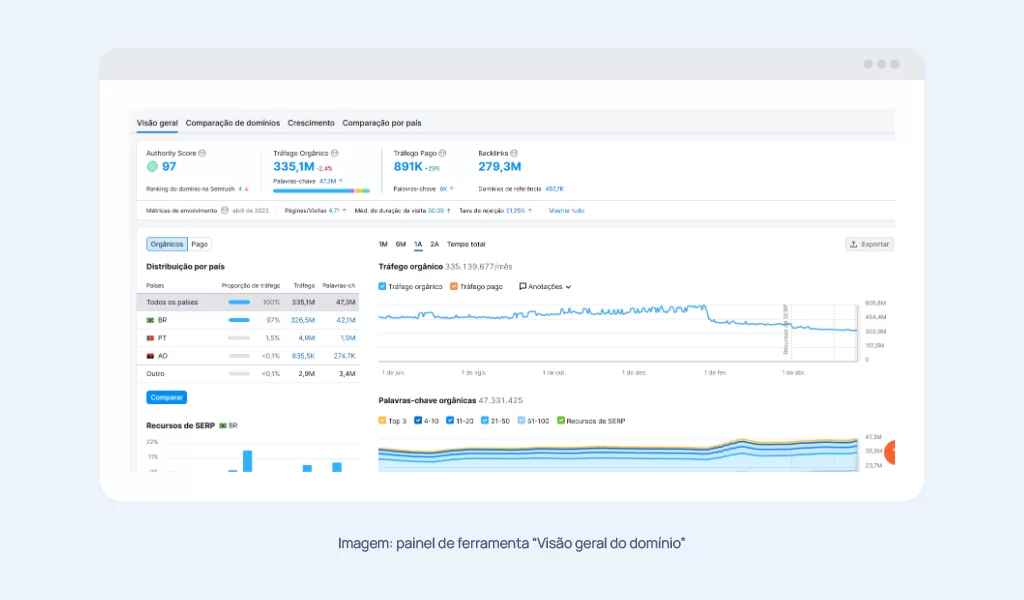This screenshot has height=600, width=1024.
Task: Click info icon beside Tráfego Orgânico
Action: (x=335, y=153)
